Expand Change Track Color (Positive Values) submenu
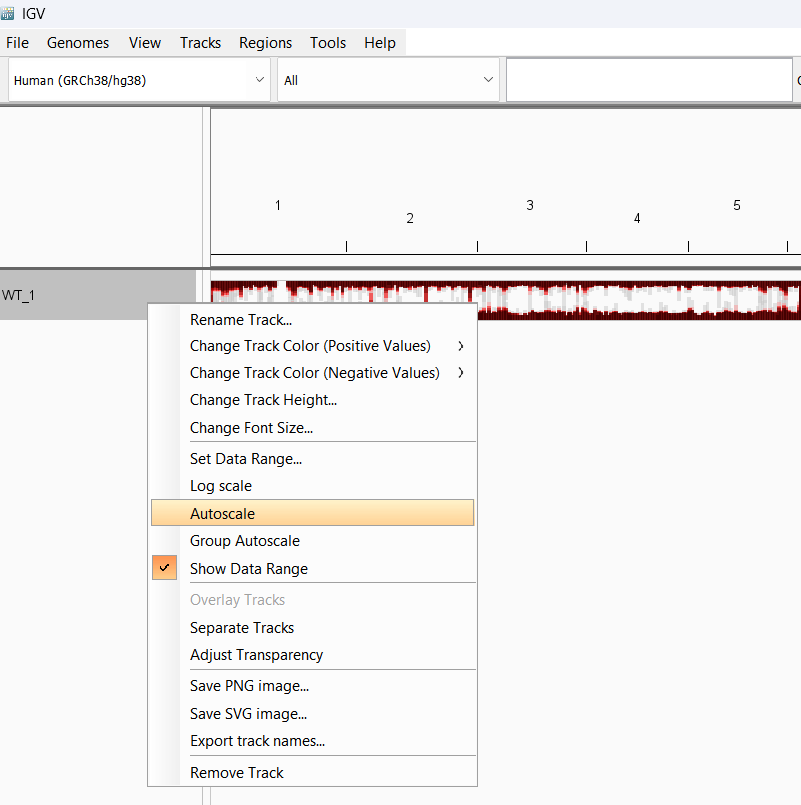 pyautogui.click(x=312, y=346)
